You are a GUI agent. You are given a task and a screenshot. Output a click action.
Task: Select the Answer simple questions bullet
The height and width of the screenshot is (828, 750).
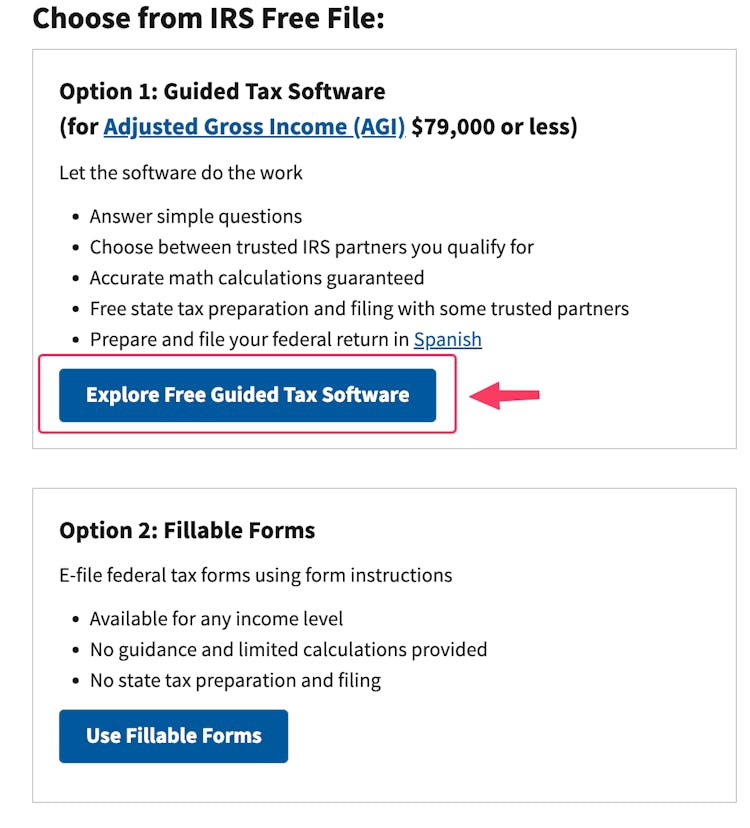point(196,216)
